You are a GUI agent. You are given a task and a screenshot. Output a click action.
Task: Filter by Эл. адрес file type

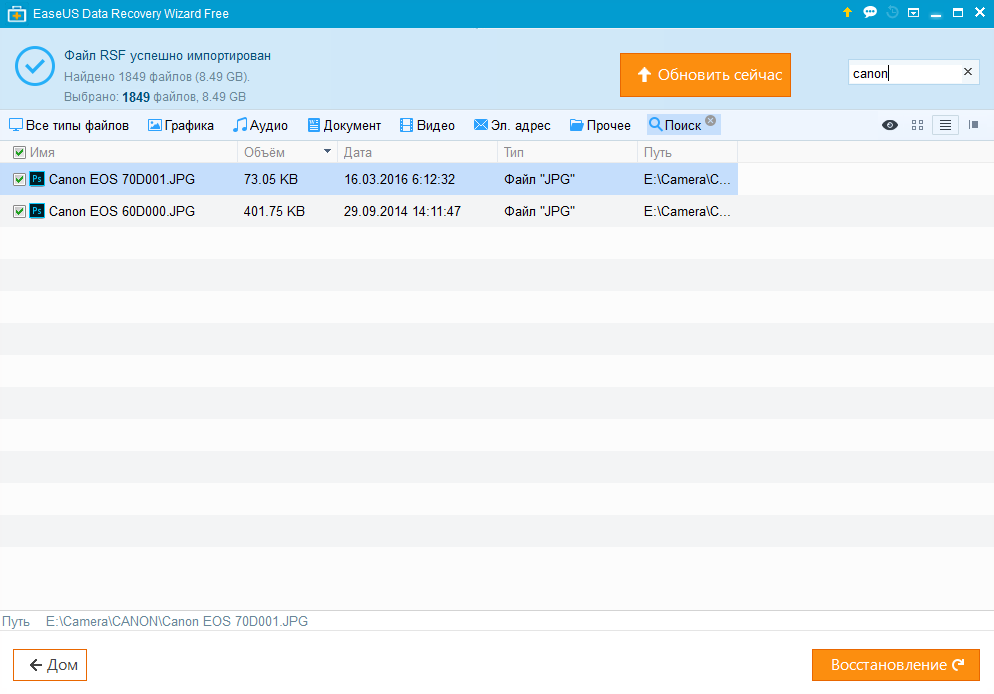pos(512,125)
